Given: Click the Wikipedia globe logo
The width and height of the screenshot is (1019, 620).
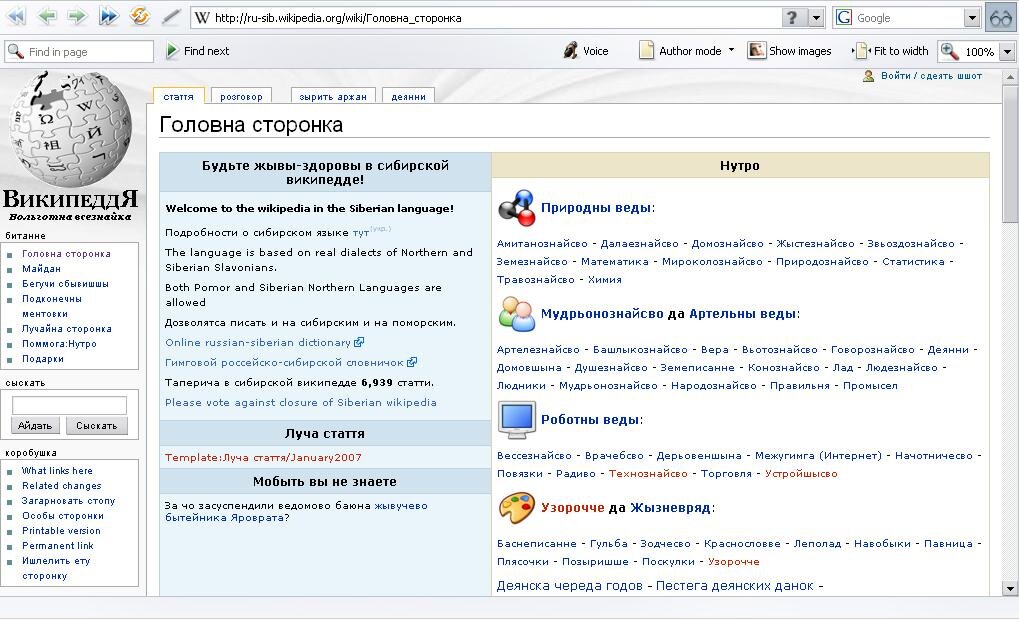Looking at the screenshot, I should [70, 129].
